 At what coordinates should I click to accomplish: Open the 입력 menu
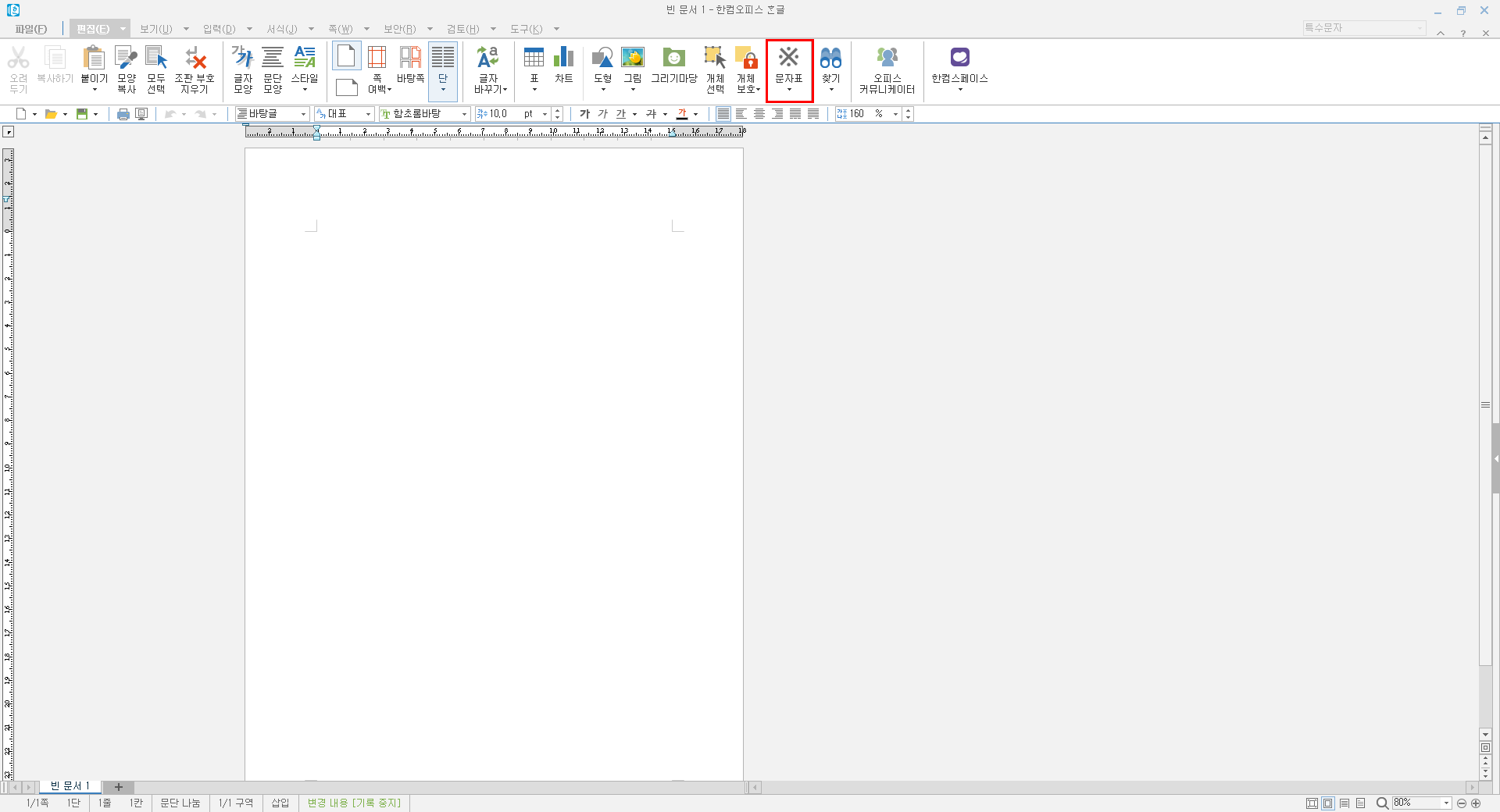pyautogui.click(x=219, y=29)
